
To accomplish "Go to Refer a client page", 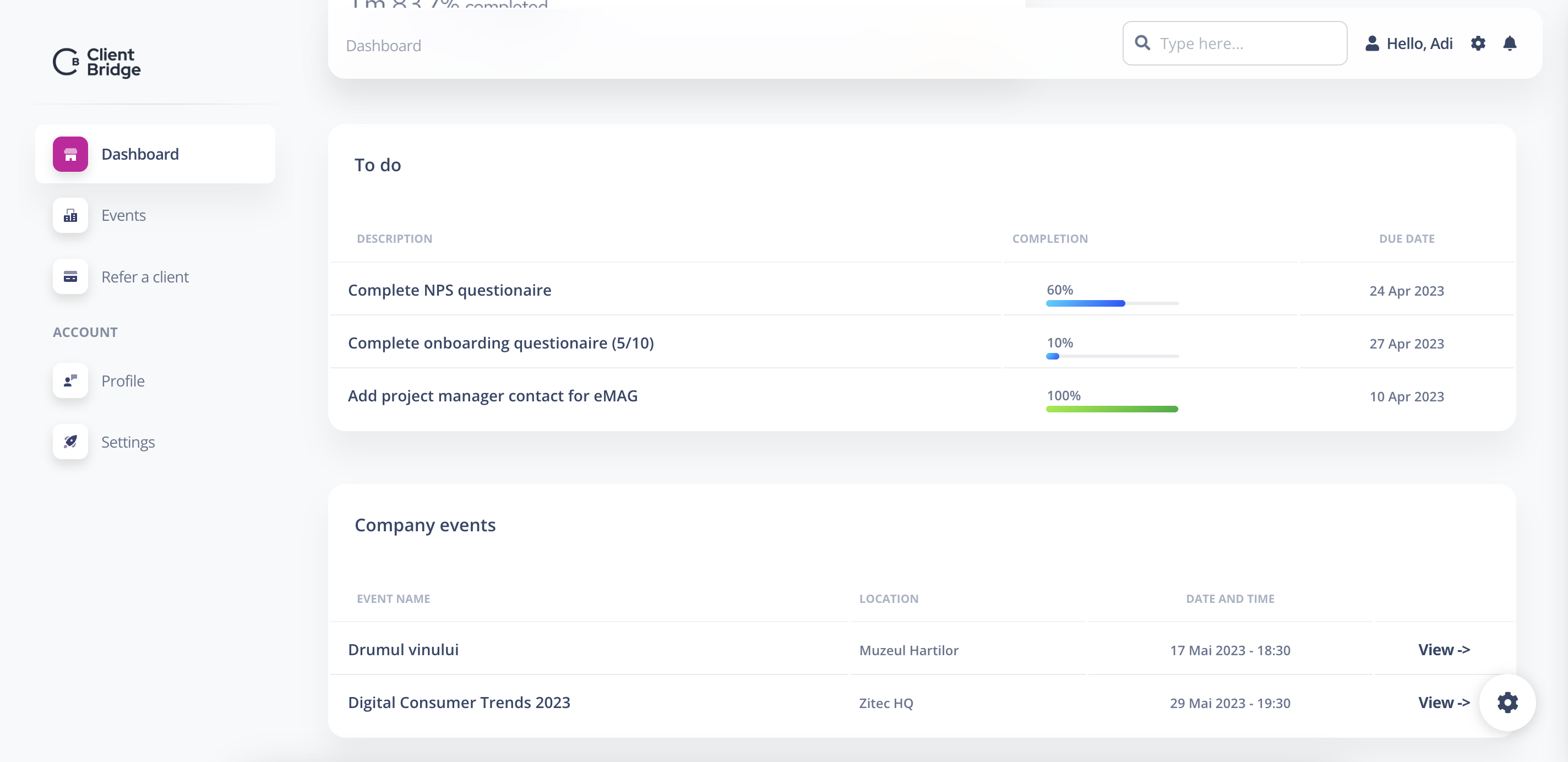I will click(145, 277).
